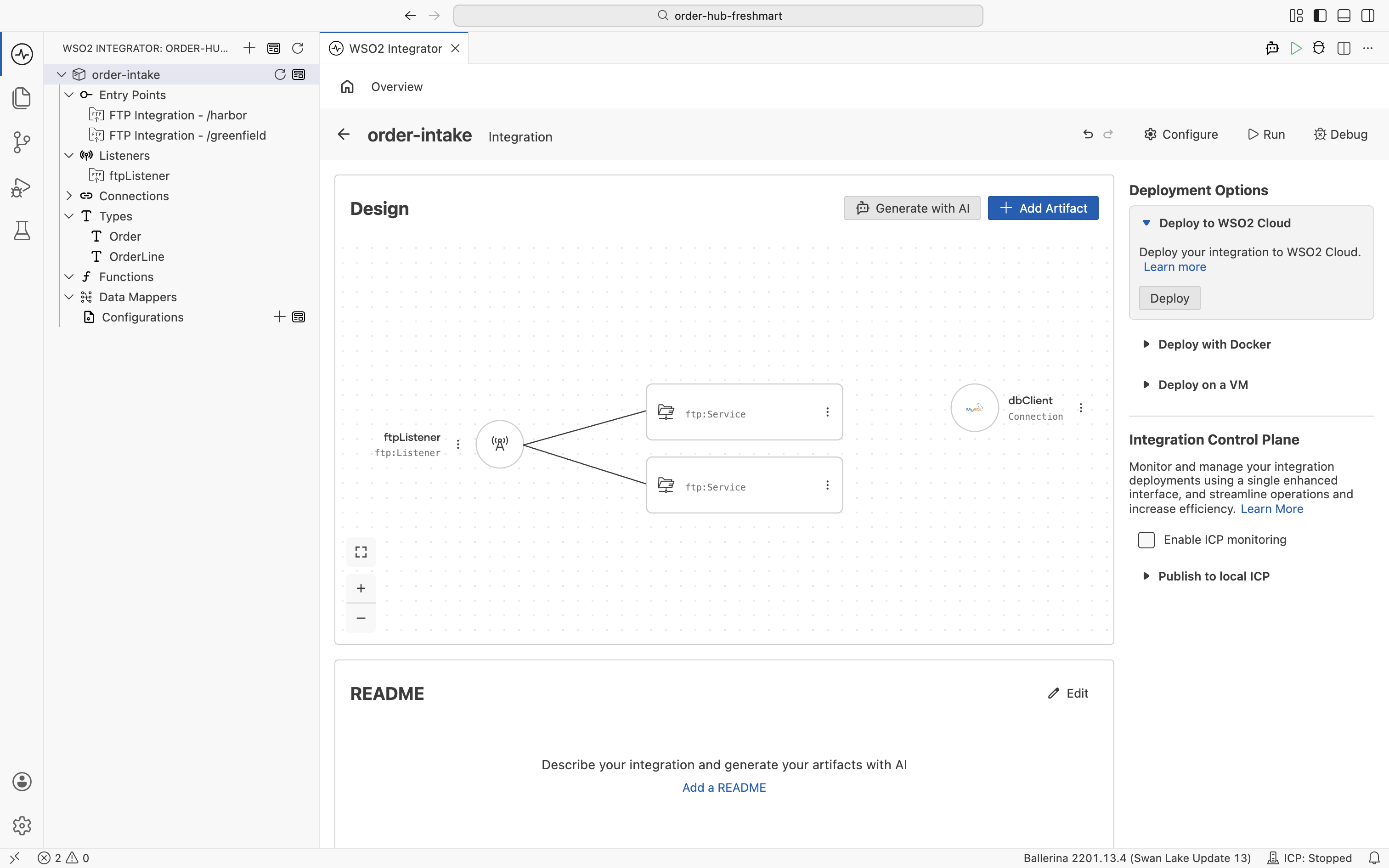Toggle the secondary sidebar layout button
The height and width of the screenshot is (868, 1389).
1368,16
